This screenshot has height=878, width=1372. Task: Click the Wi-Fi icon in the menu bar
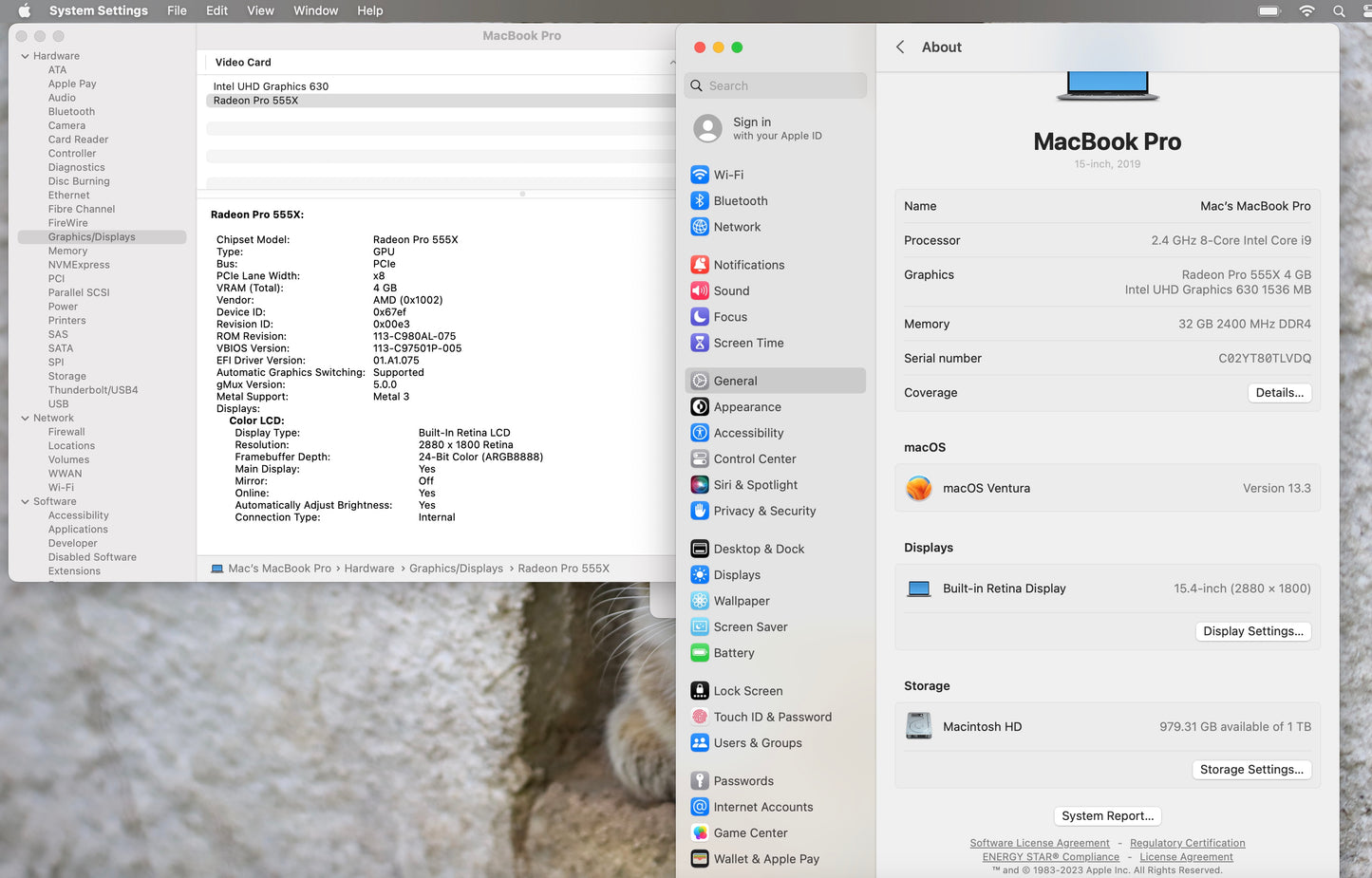tap(1306, 10)
